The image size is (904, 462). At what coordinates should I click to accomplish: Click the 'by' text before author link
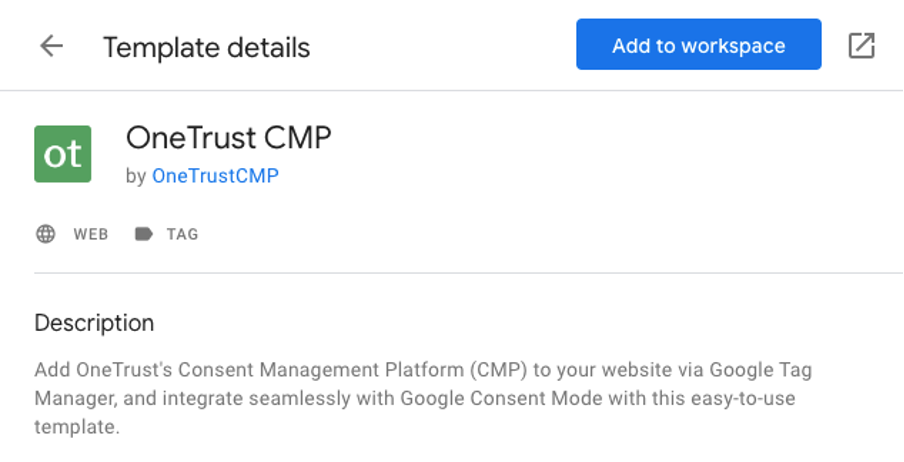(136, 176)
